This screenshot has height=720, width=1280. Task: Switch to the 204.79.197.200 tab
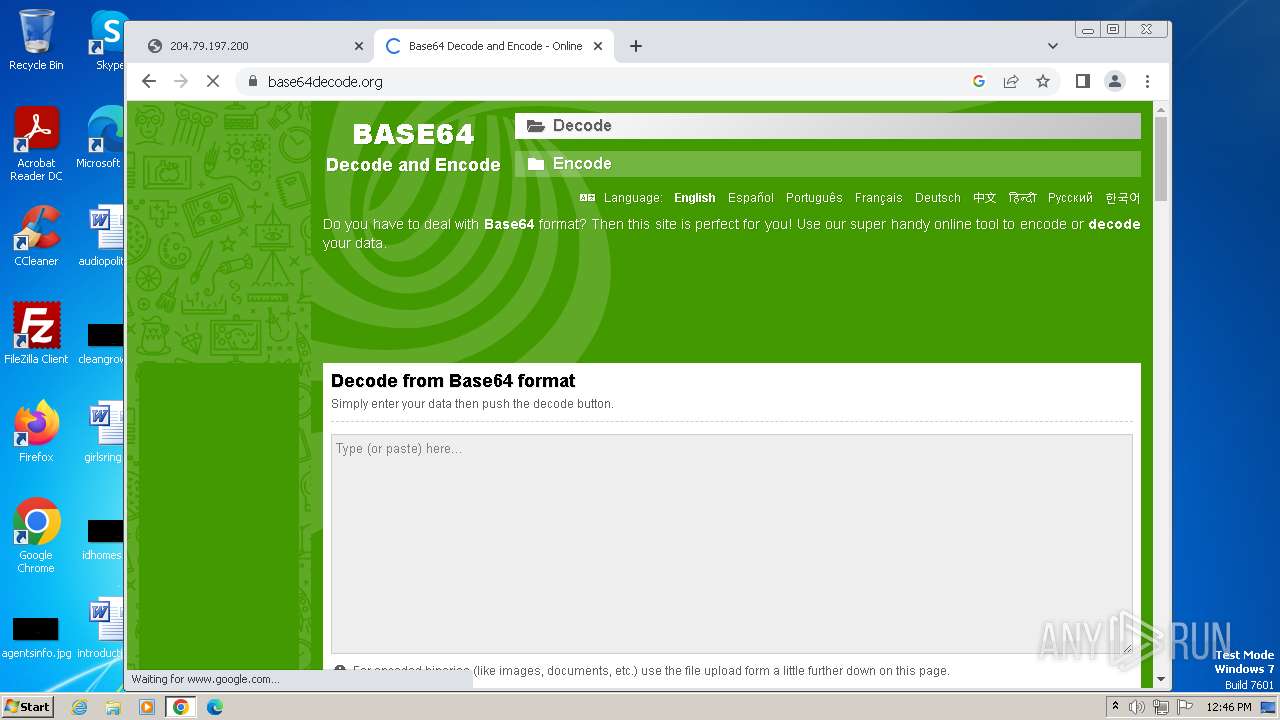254,46
